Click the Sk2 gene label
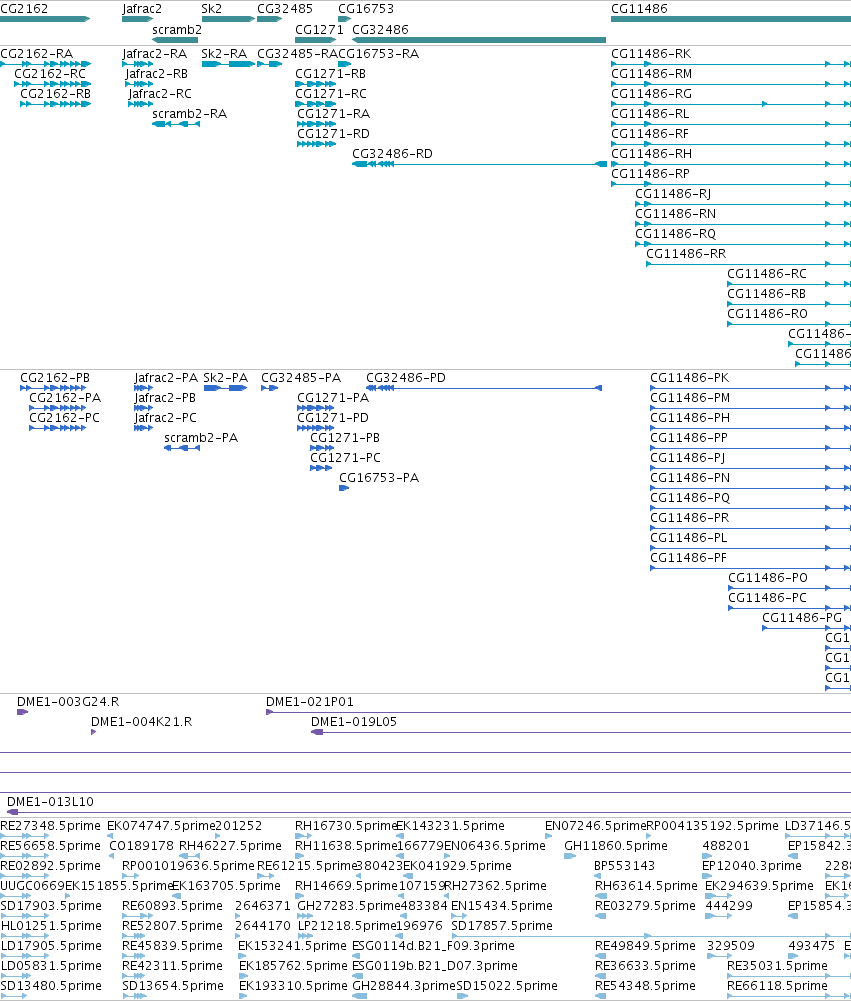 211,9
